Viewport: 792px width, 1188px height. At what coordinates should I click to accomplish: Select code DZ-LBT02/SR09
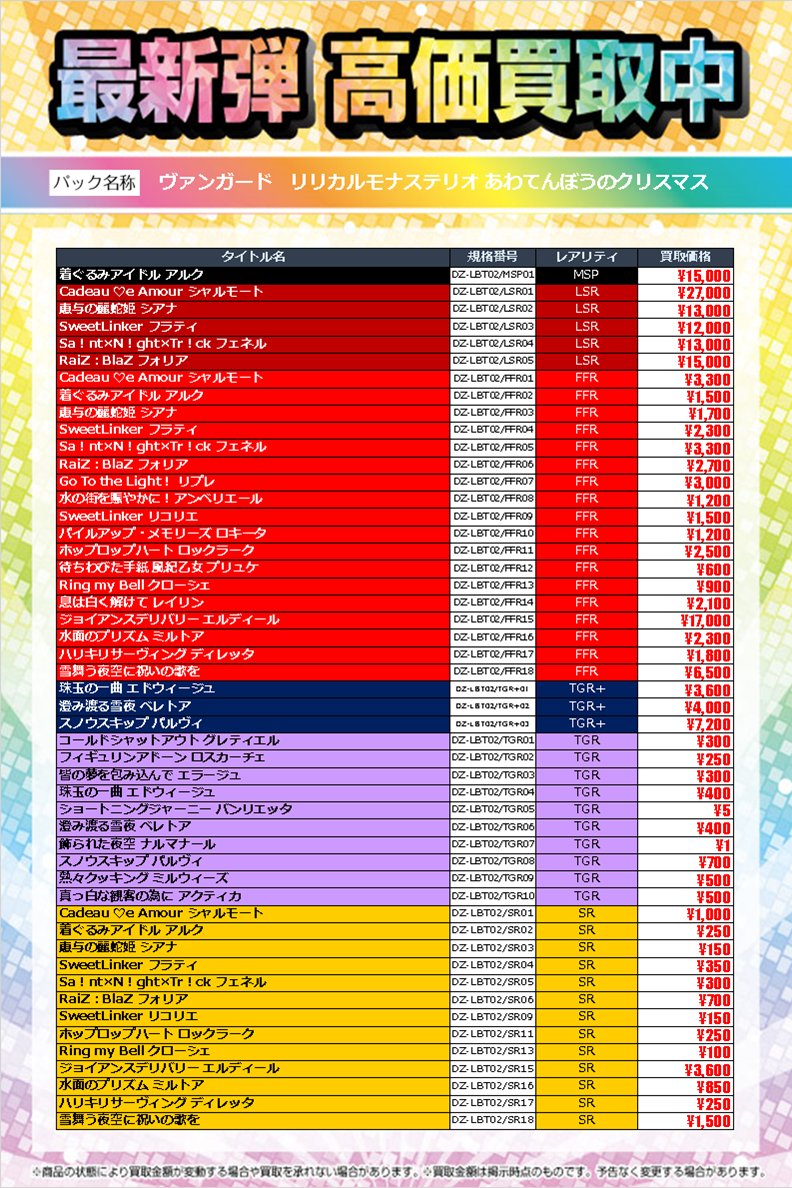click(493, 1016)
